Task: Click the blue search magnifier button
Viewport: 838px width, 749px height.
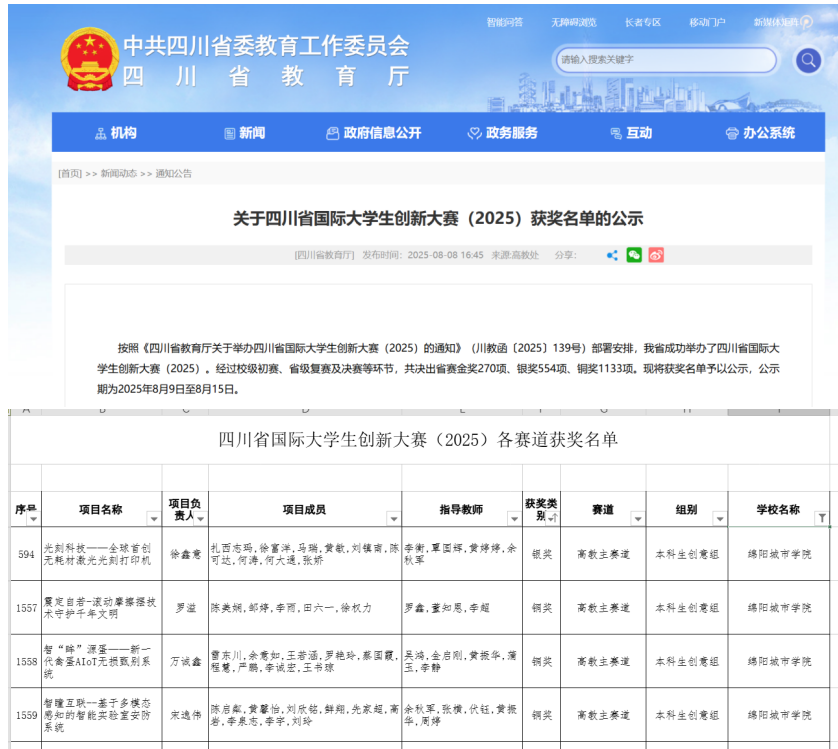Action: [x=808, y=60]
